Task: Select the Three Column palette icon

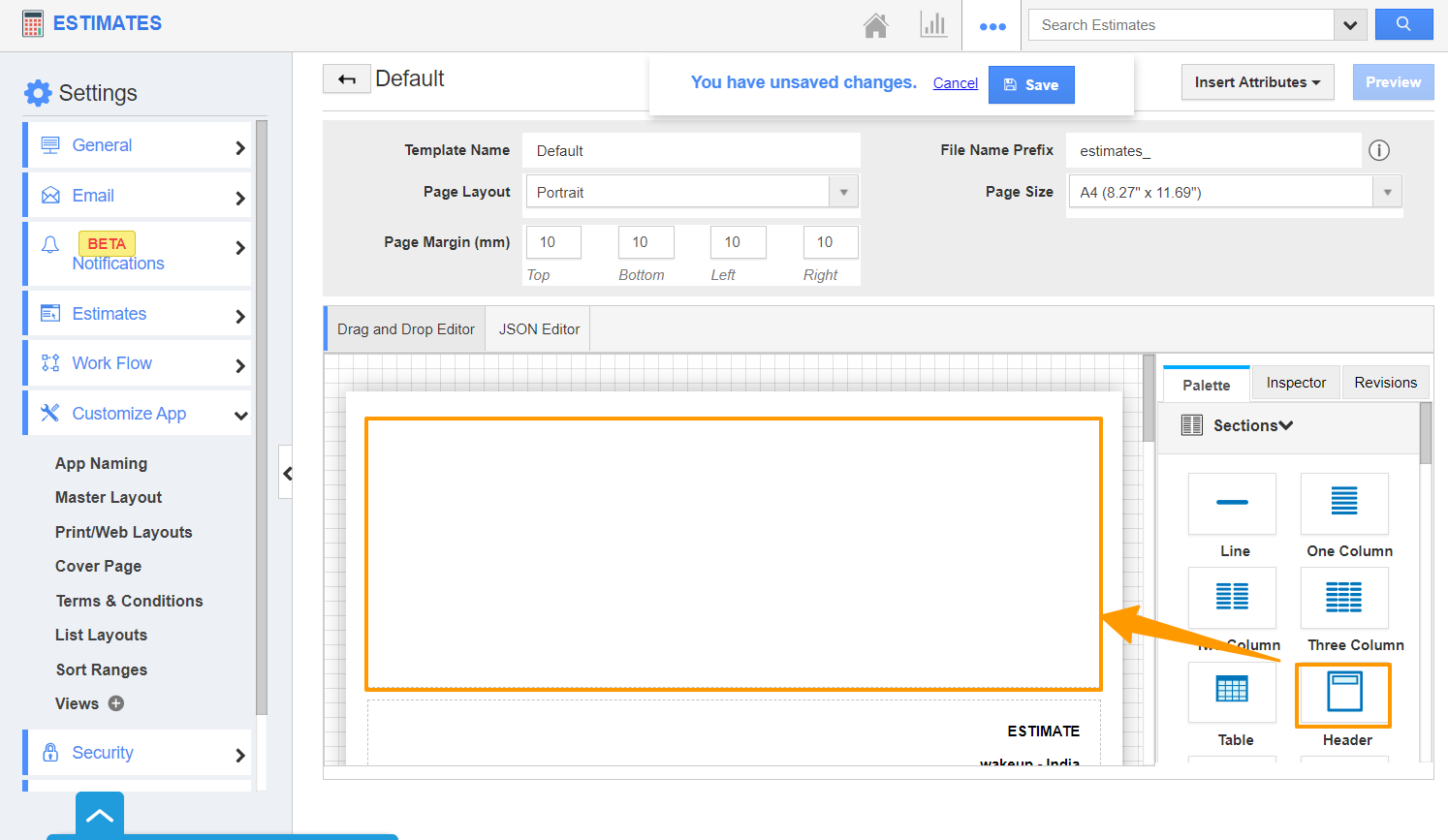Action: [x=1344, y=598]
